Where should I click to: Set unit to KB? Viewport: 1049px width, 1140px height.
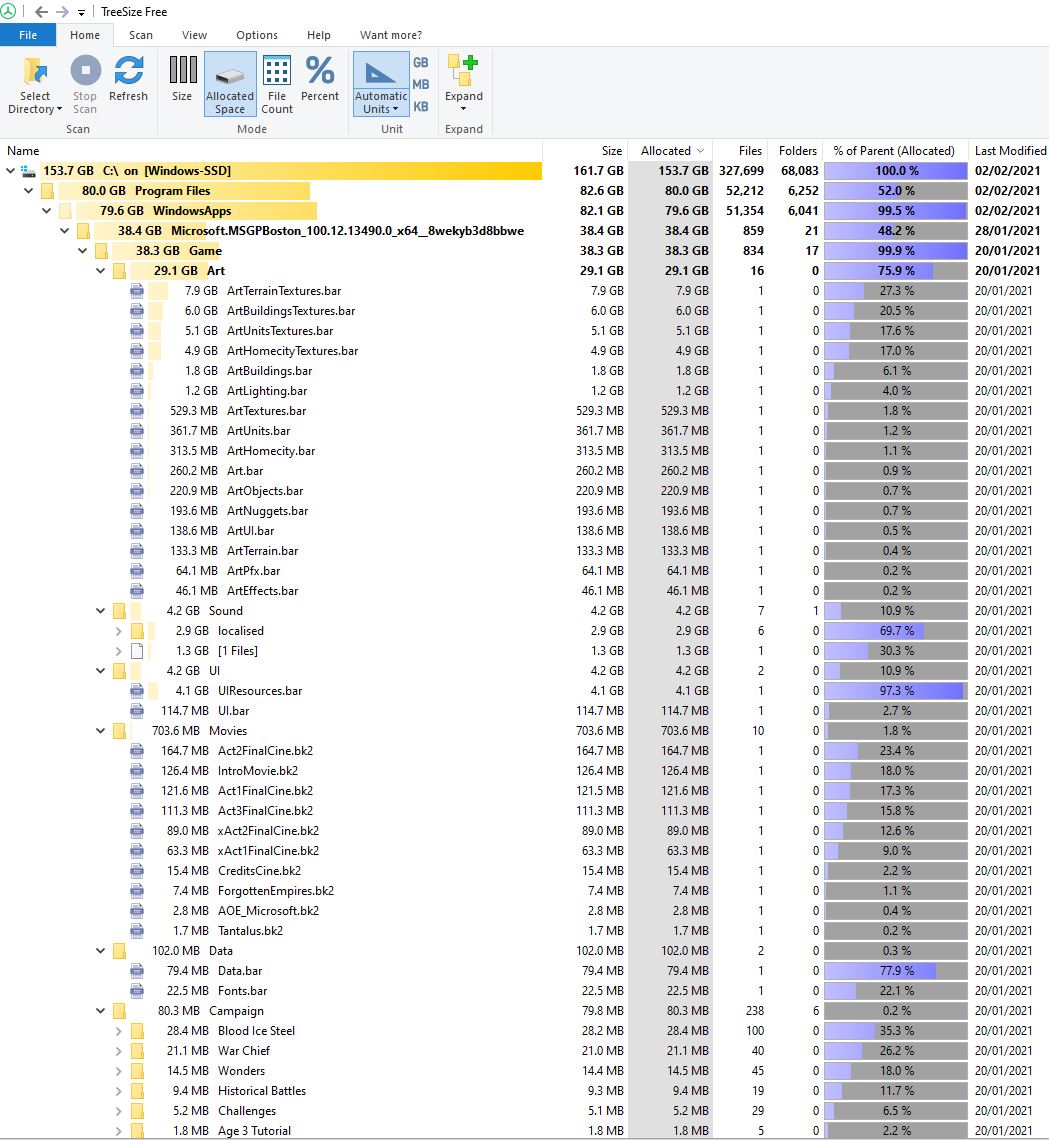(x=420, y=106)
